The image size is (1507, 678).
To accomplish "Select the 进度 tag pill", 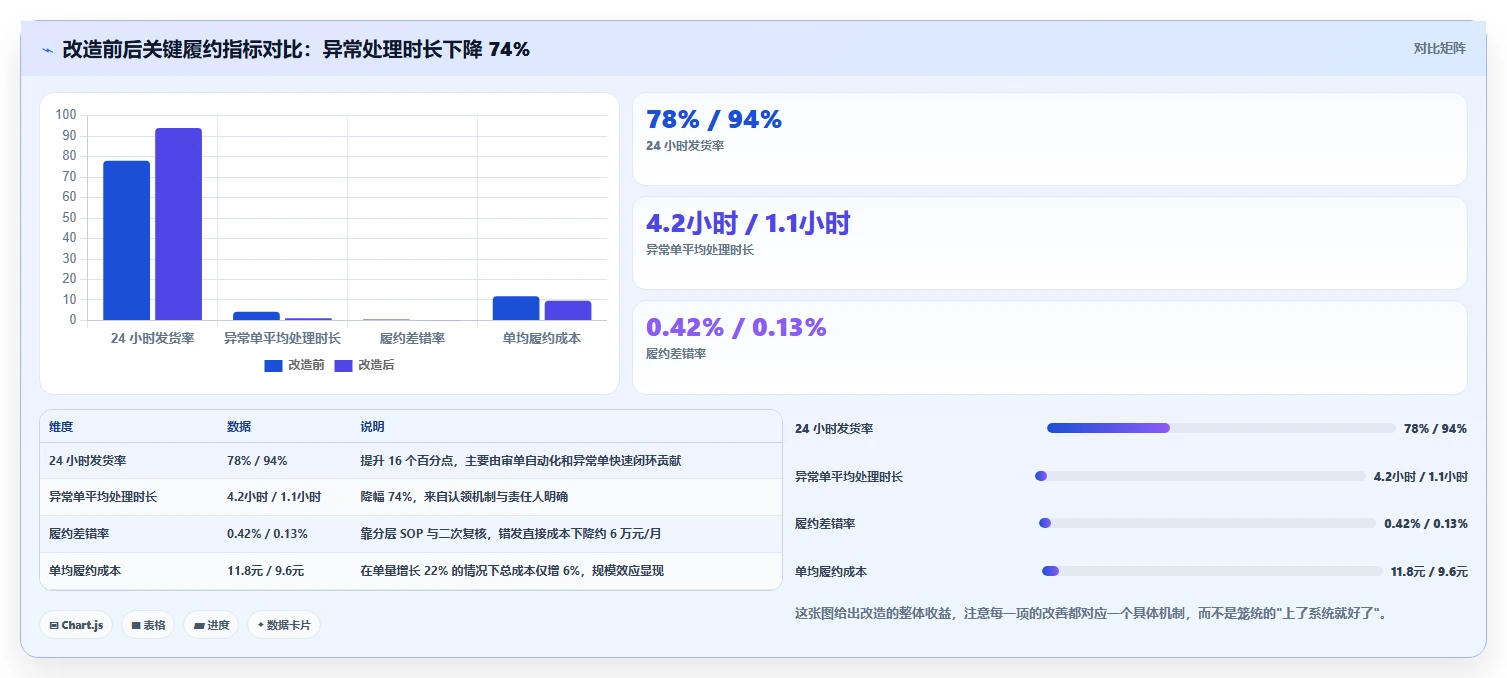I will coord(211,625).
